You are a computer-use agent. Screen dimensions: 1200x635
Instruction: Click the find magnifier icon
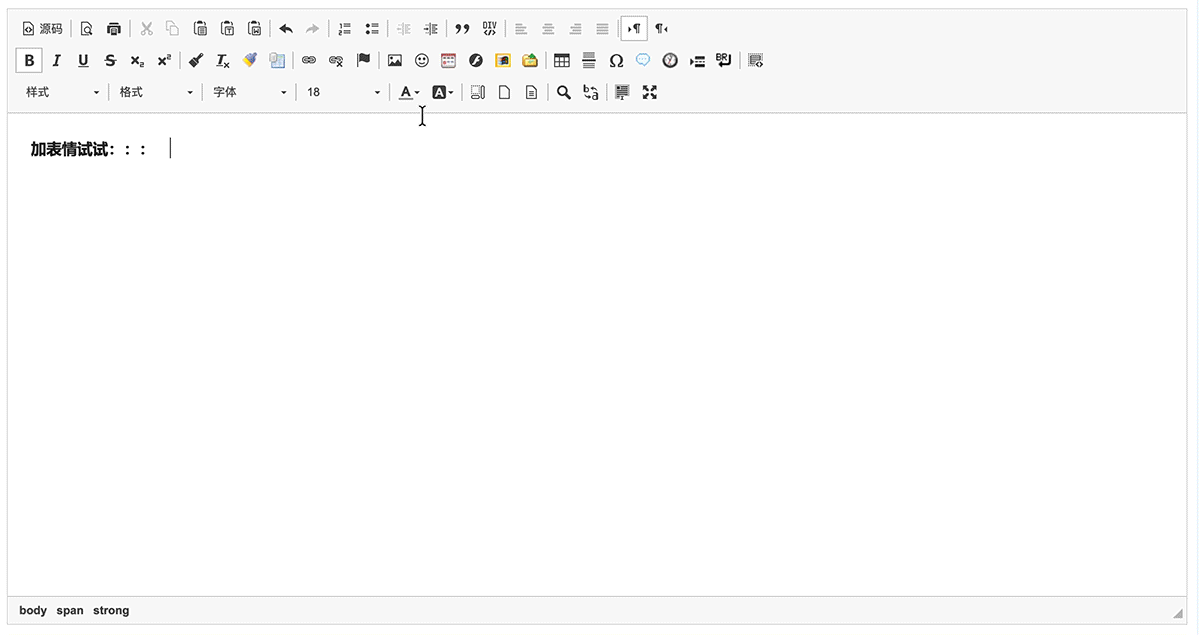[x=564, y=93]
